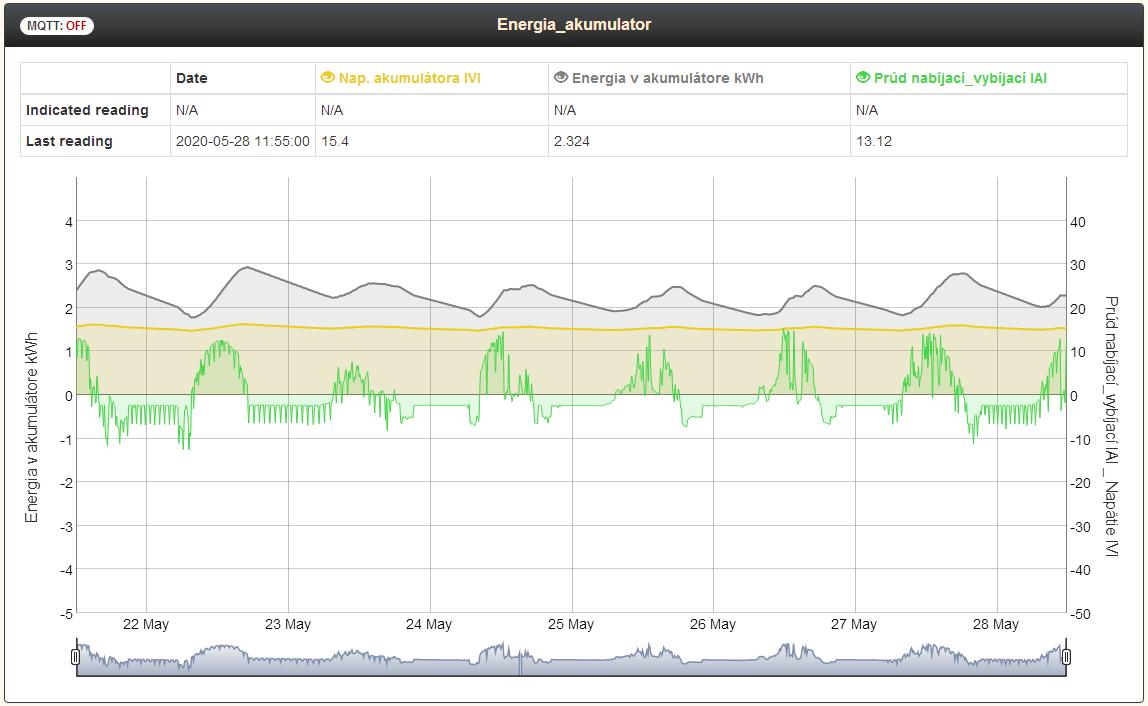The height and width of the screenshot is (706, 1148).
Task: Hide the yellow Nap. akumulátora series eye icon
Action: (x=327, y=77)
